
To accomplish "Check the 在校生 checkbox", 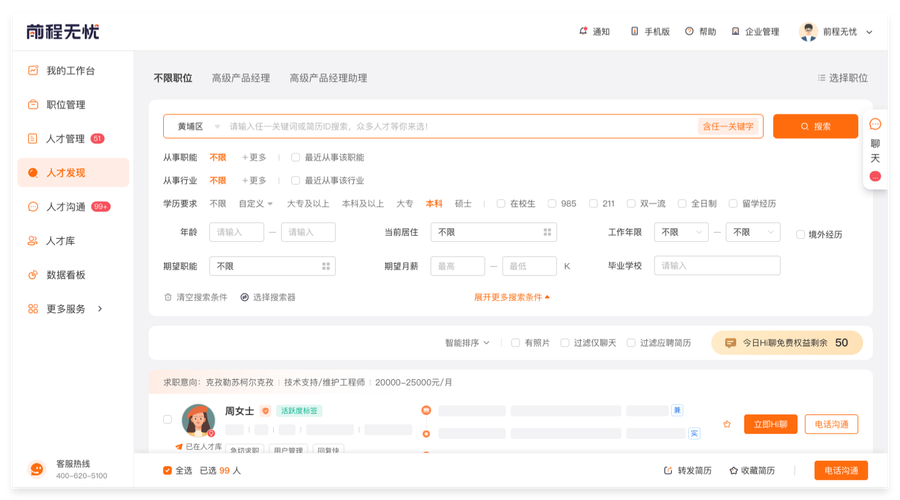I will [x=501, y=203].
